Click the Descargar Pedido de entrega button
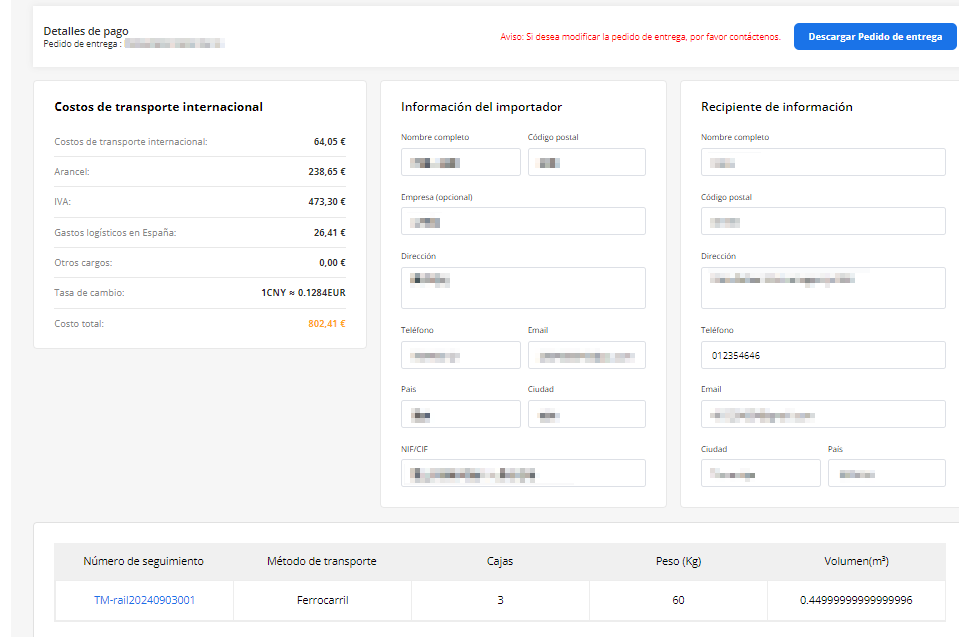Viewport: 963px width, 637px height. (x=875, y=37)
